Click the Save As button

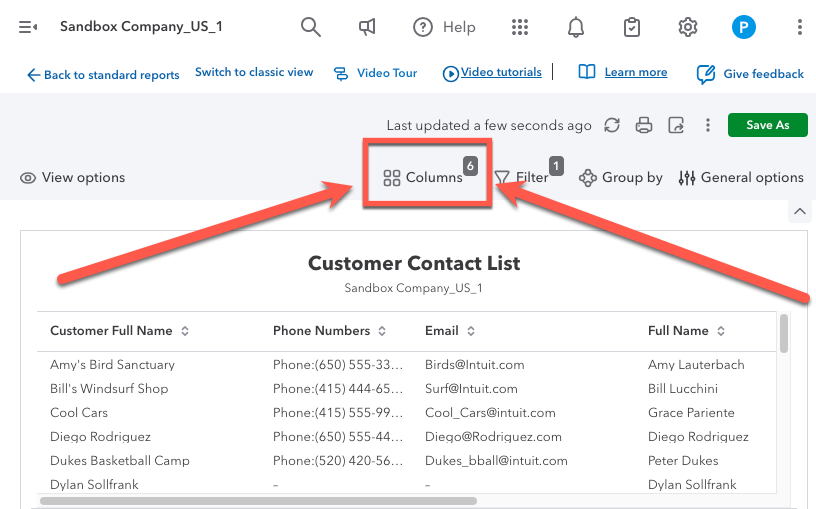pyautogui.click(x=767, y=125)
